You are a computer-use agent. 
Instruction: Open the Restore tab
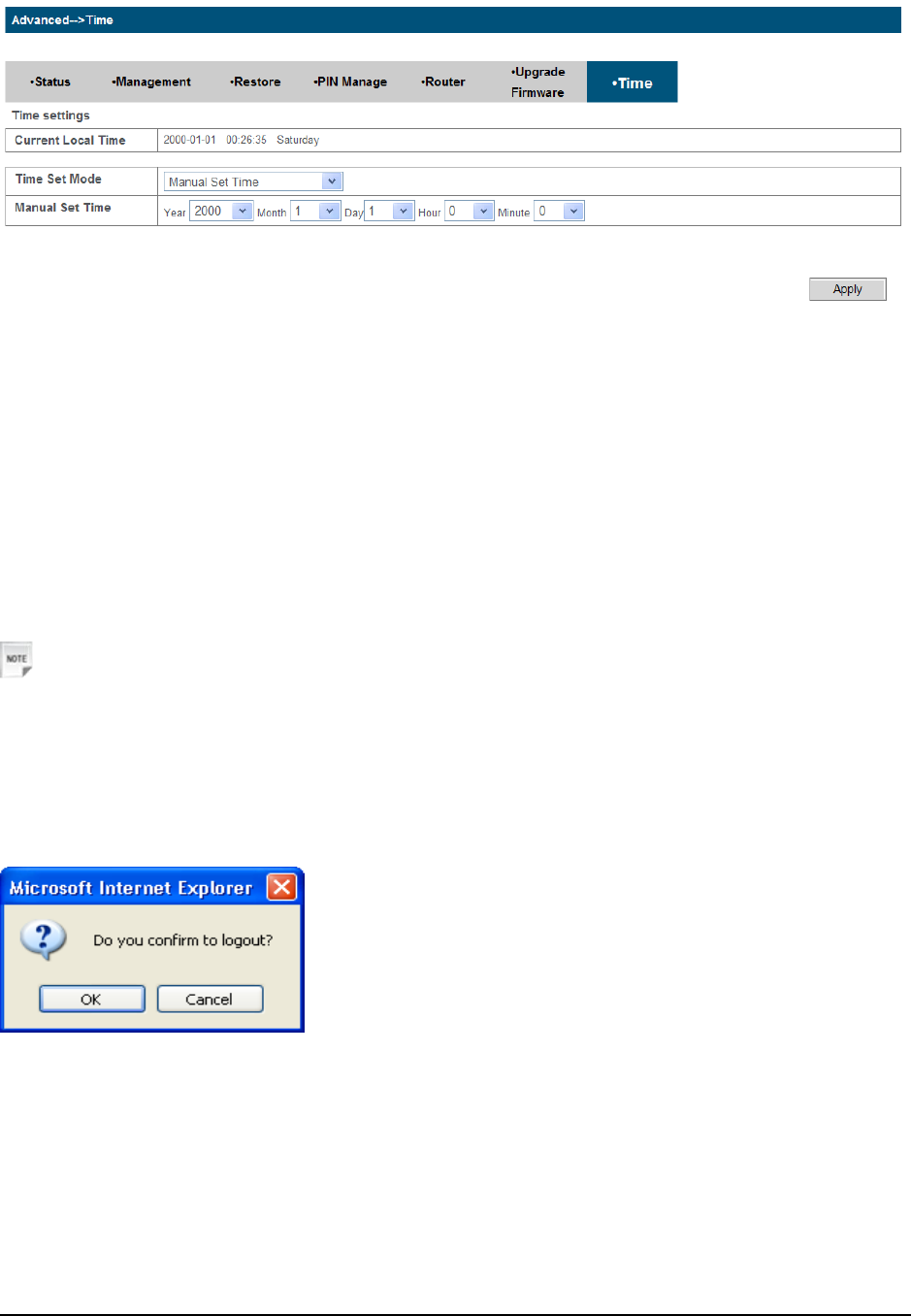coord(255,82)
